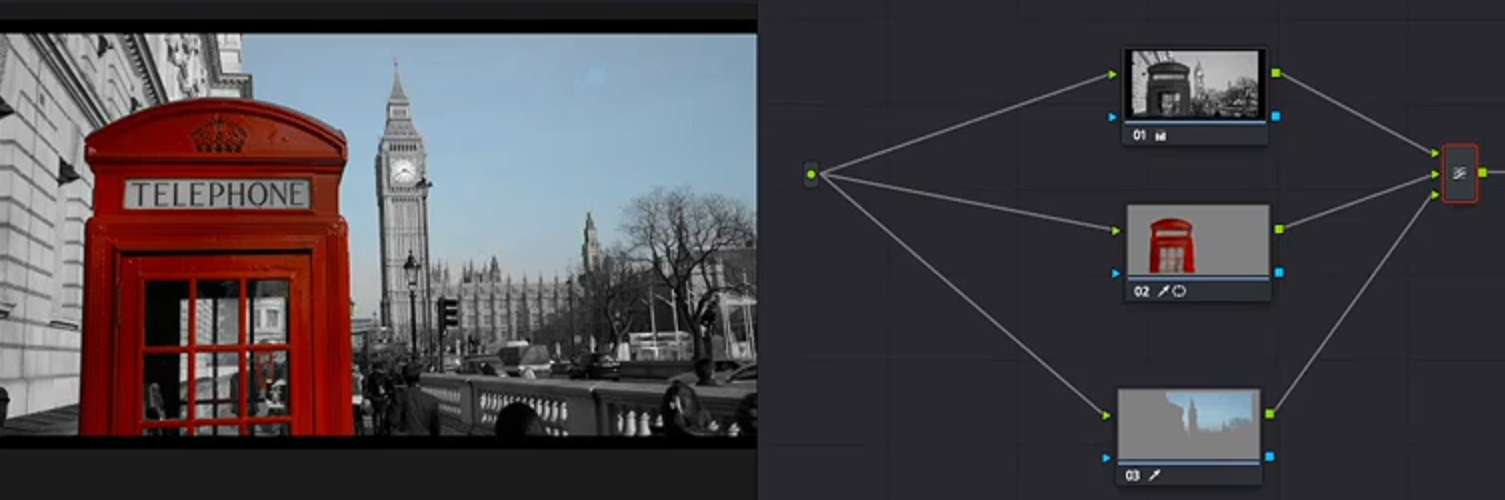The width and height of the screenshot is (1505, 500).
Task: Click the Parallel Mixer green output square
Action: tap(1482, 172)
